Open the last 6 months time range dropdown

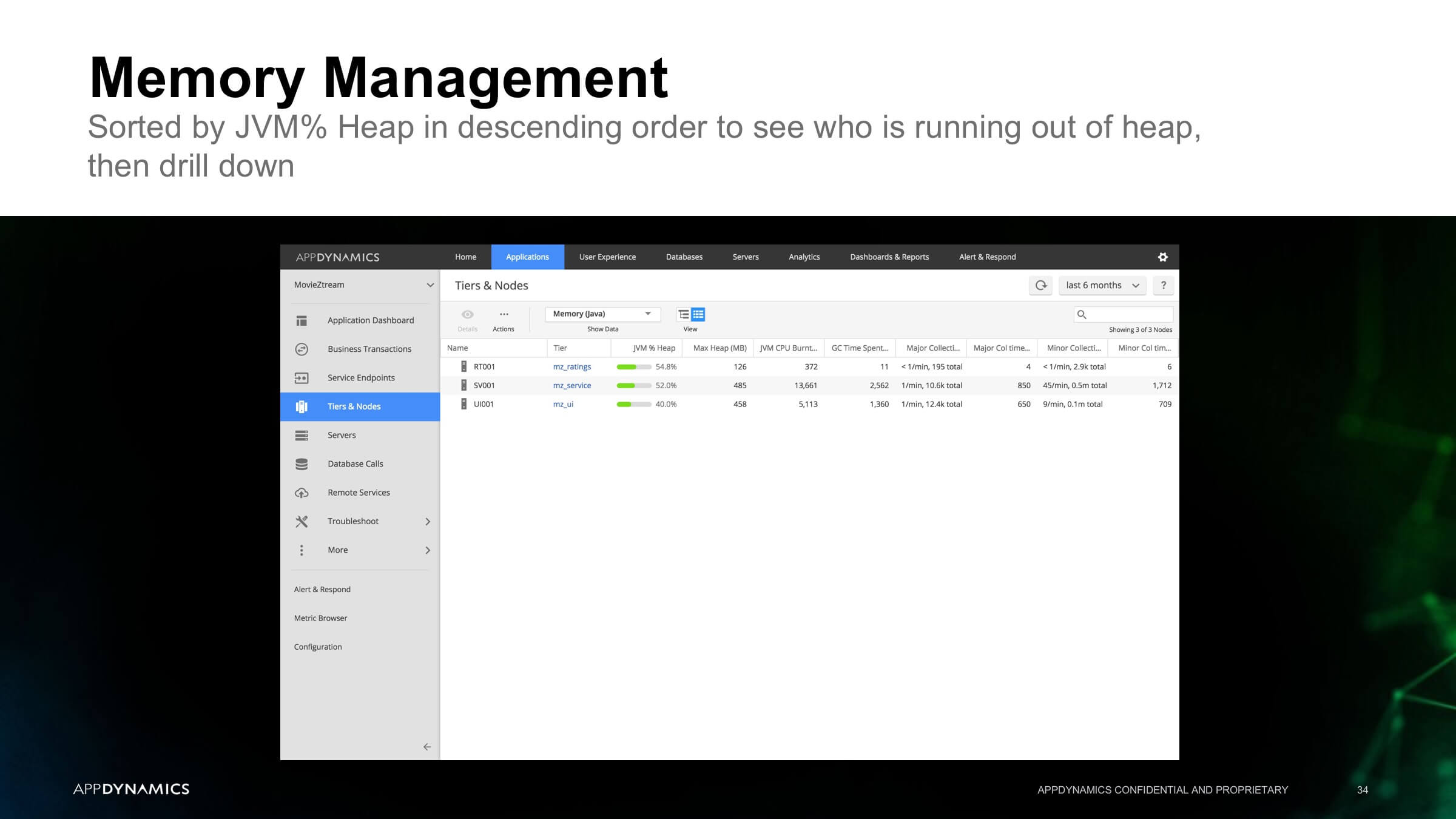coord(1102,285)
